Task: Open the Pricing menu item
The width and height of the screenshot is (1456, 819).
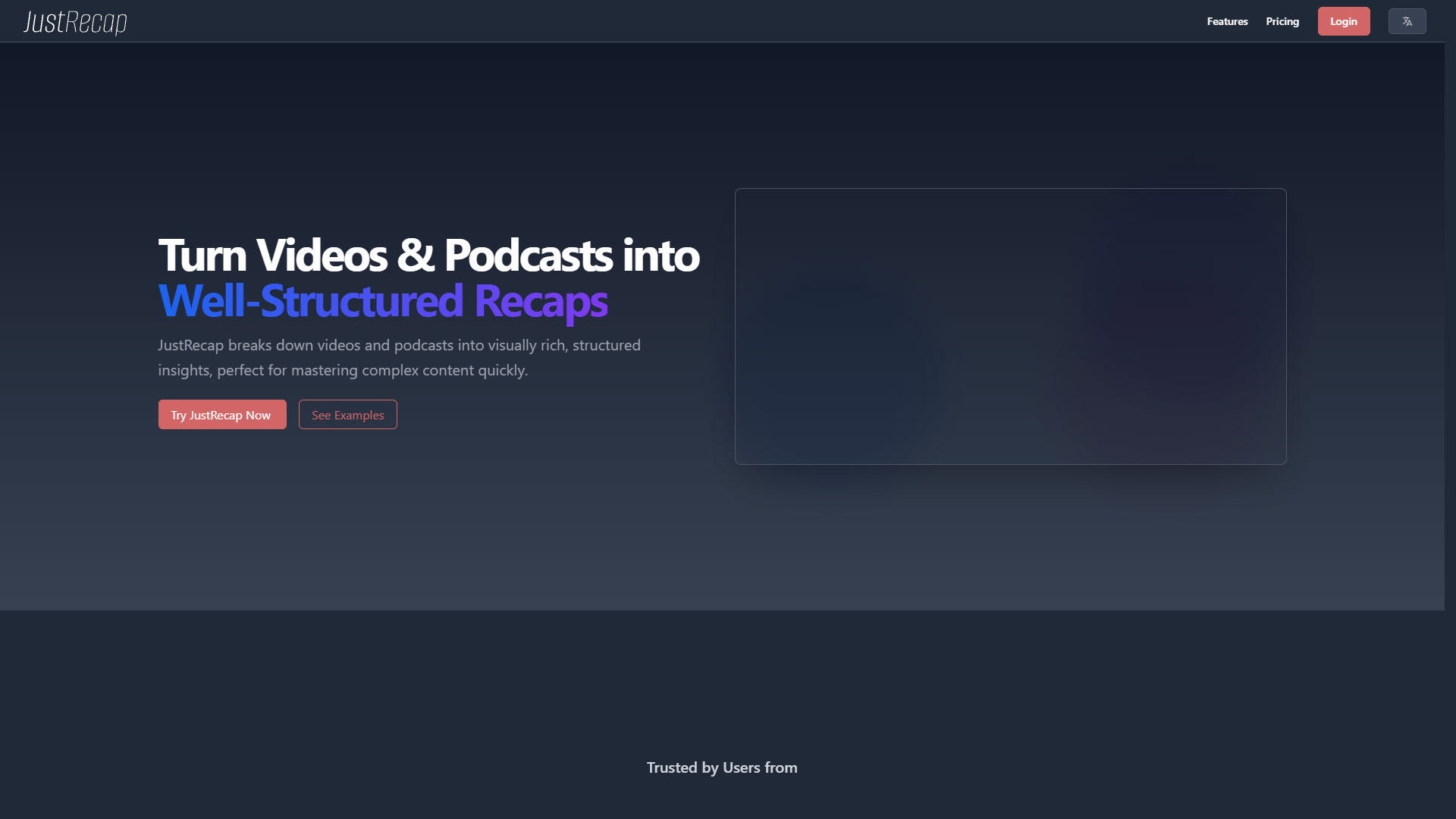Action: [1282, 21]
